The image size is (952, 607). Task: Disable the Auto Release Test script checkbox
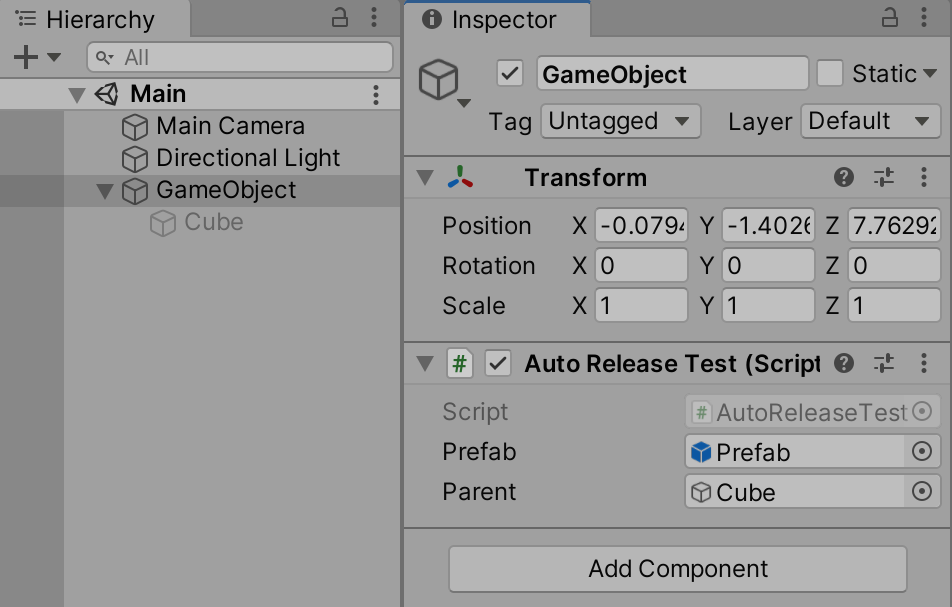pyautogui.click(x=498, y=363)
